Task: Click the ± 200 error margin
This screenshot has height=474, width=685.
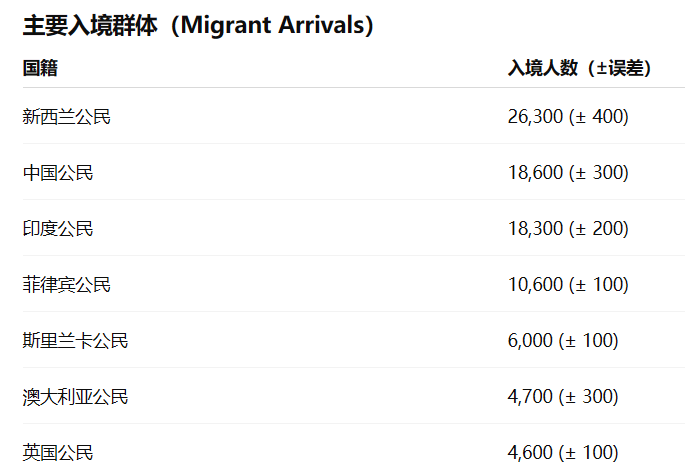Action: tap(599, 229)
